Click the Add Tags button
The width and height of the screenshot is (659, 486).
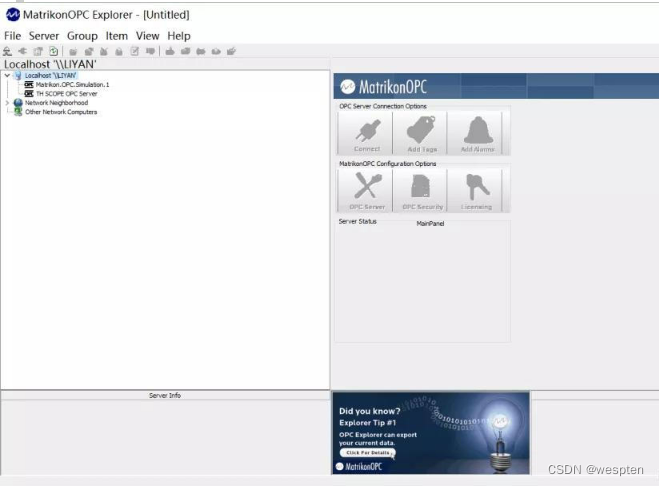422,134
